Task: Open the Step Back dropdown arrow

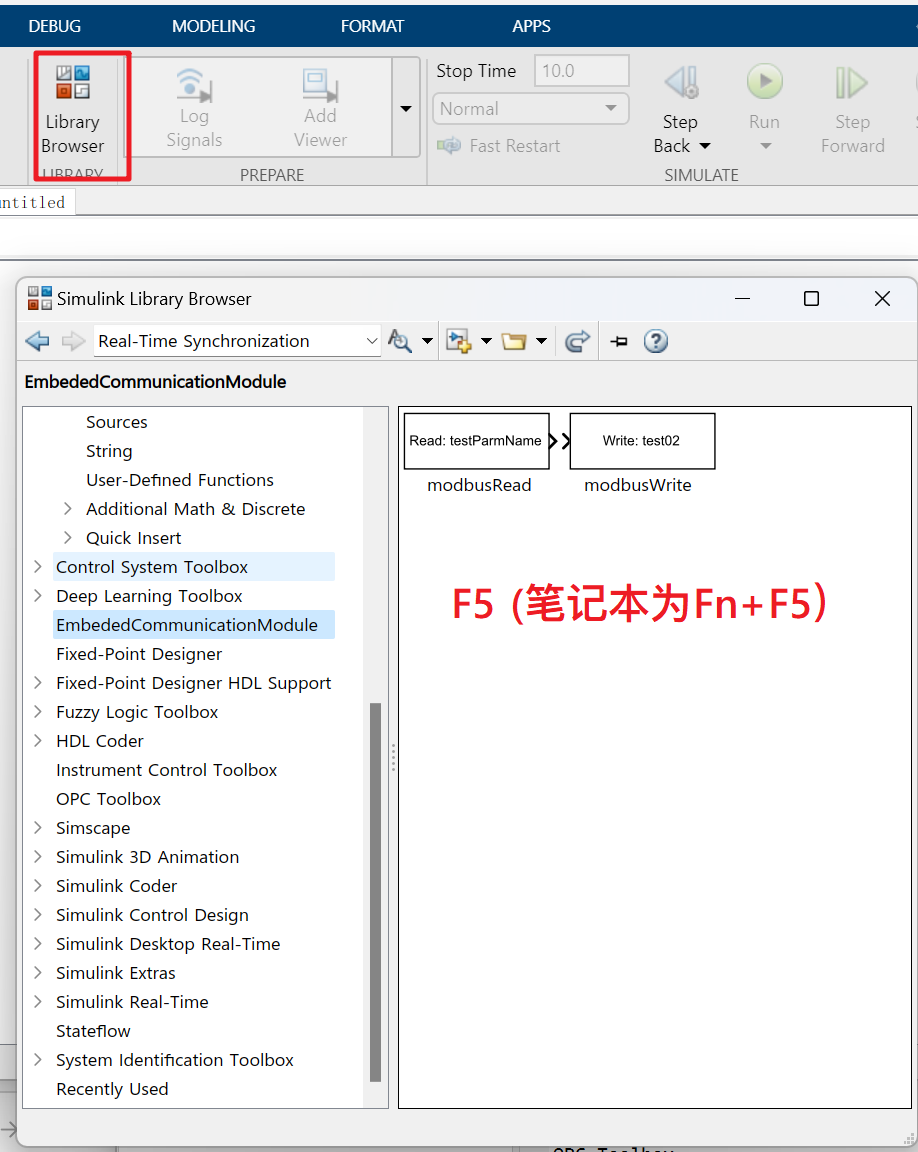Action: pos(705,146)
